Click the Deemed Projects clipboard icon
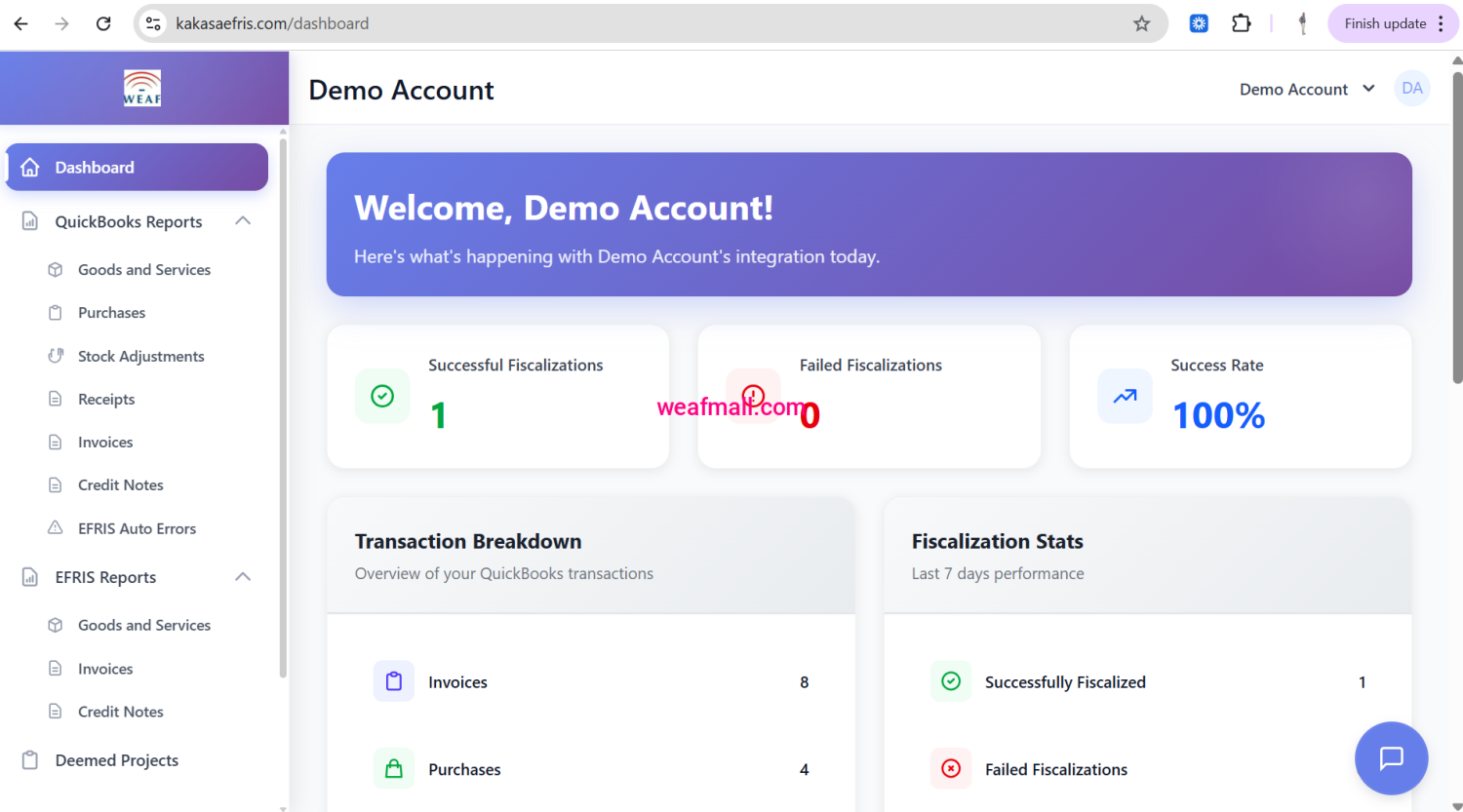 click(30, 759)
